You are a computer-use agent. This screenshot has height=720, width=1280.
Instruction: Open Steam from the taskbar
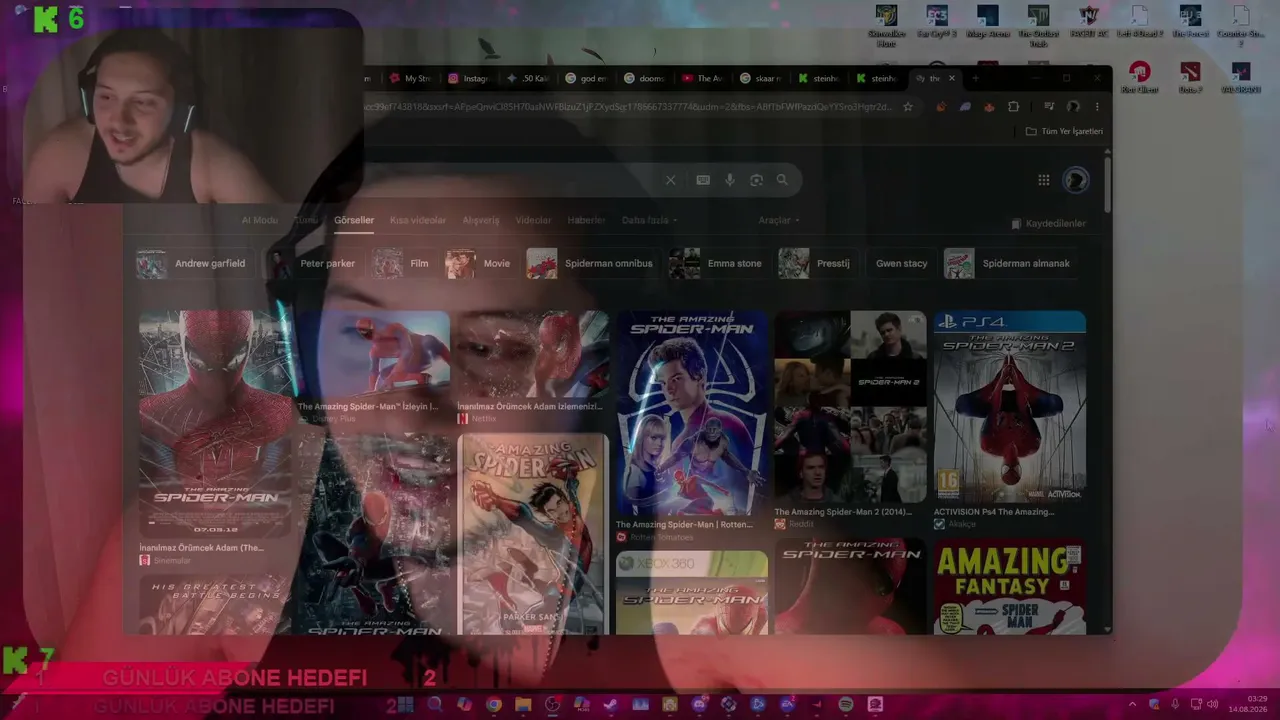coord(610,705)
